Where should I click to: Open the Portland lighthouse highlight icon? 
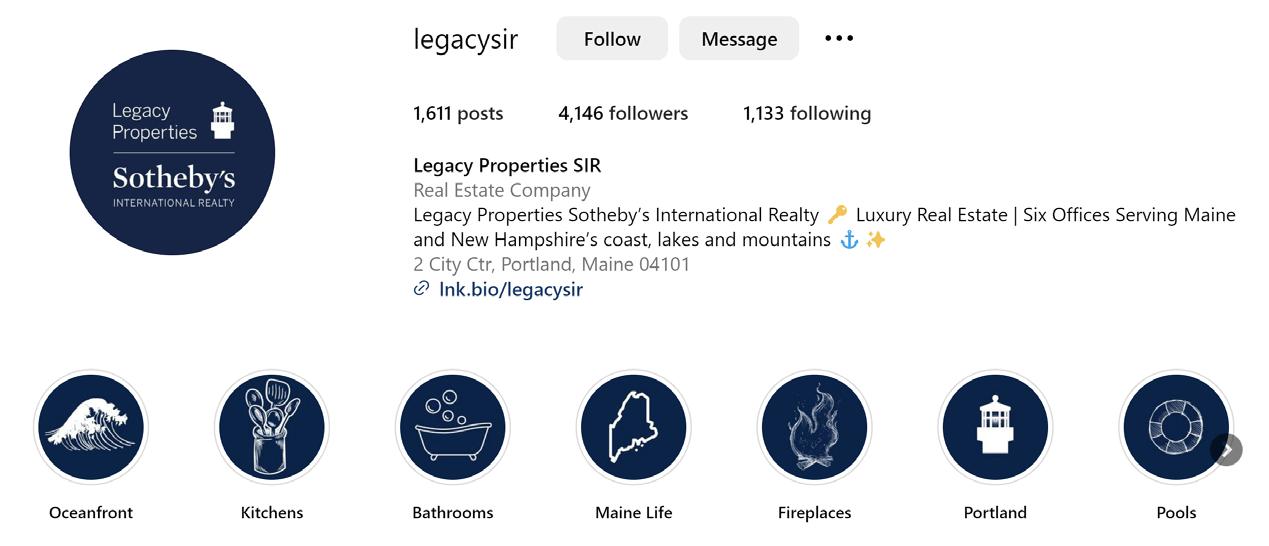tap(995, 428)
